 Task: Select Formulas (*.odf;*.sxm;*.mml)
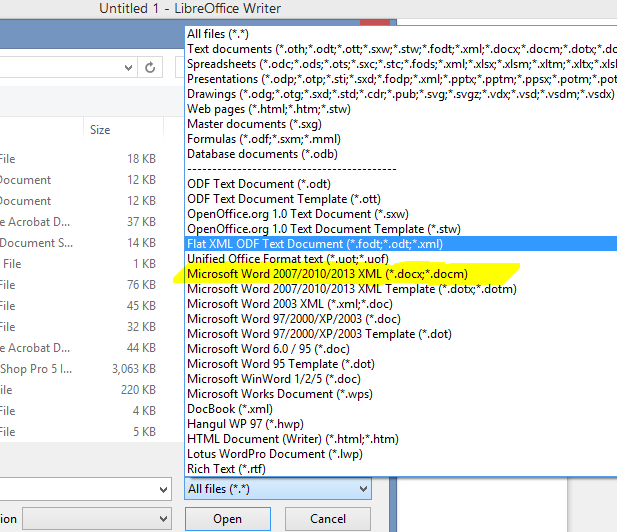[401, 139]
